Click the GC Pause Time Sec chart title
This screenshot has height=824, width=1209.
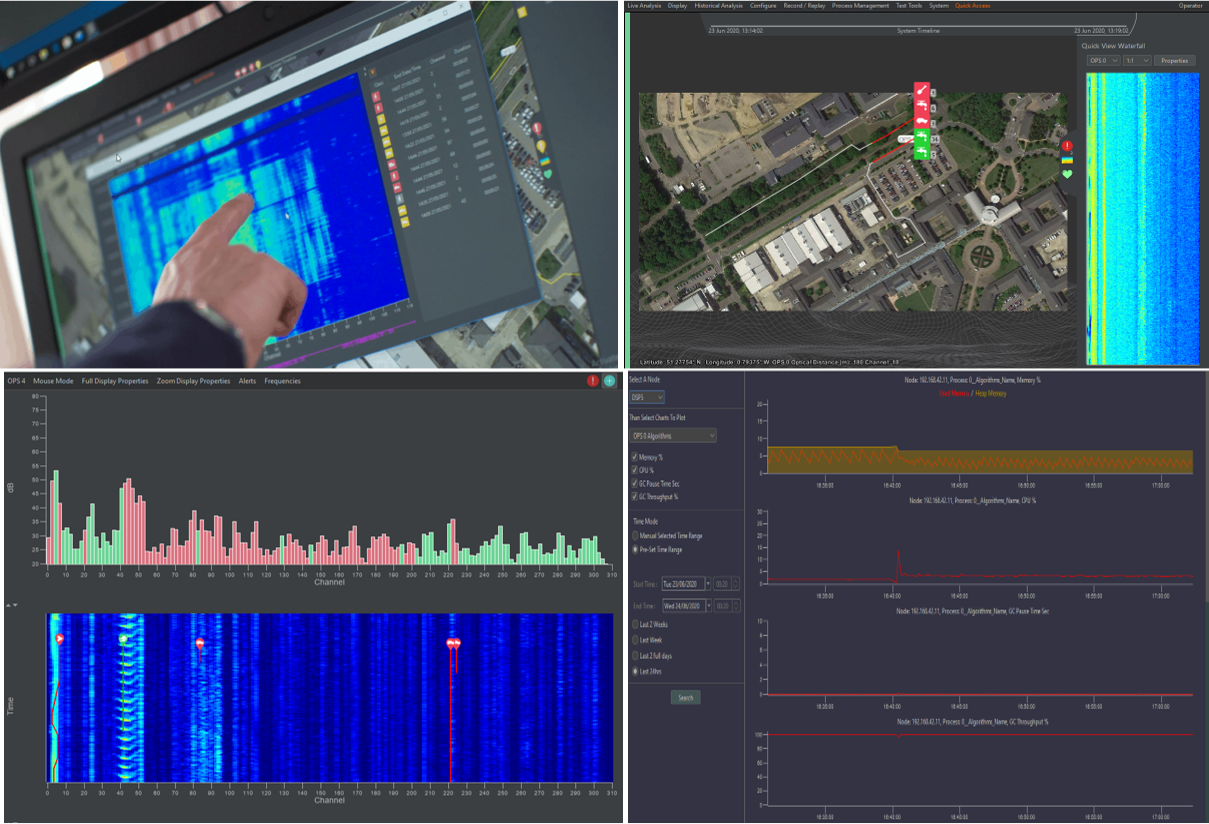(975, 610)
